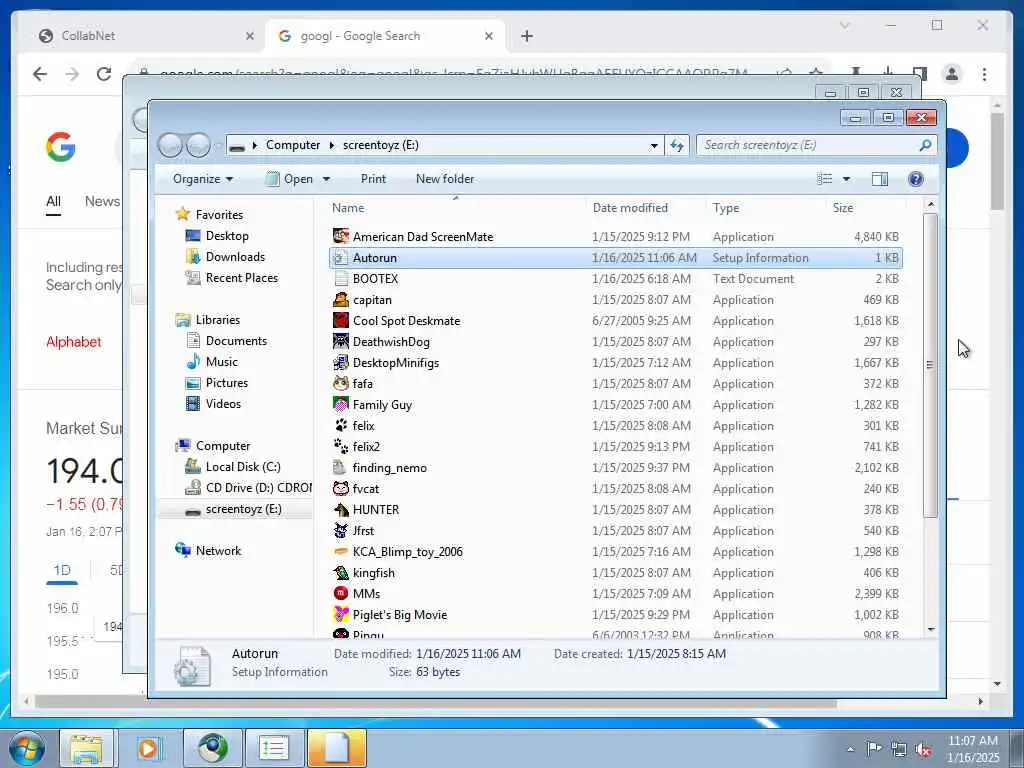1024x768 pixels.
Task: Open Chrome tab search chevron
Action: (845, 25)
